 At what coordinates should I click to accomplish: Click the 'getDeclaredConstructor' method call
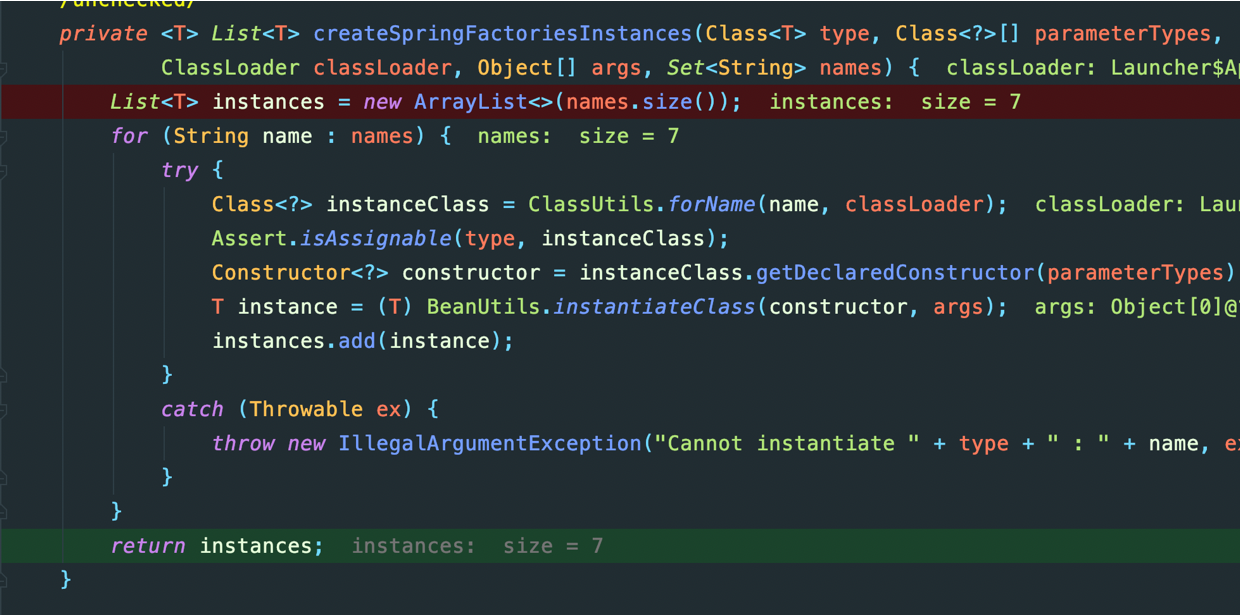[895, 272]
